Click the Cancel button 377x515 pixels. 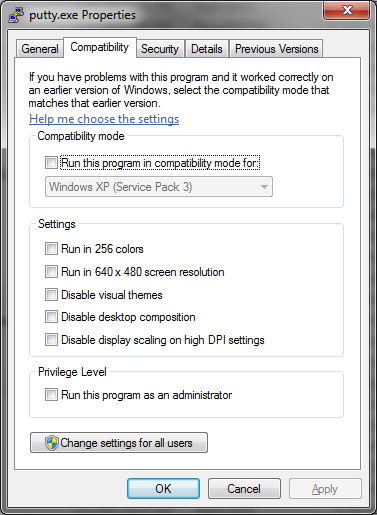tap(244, 489)
